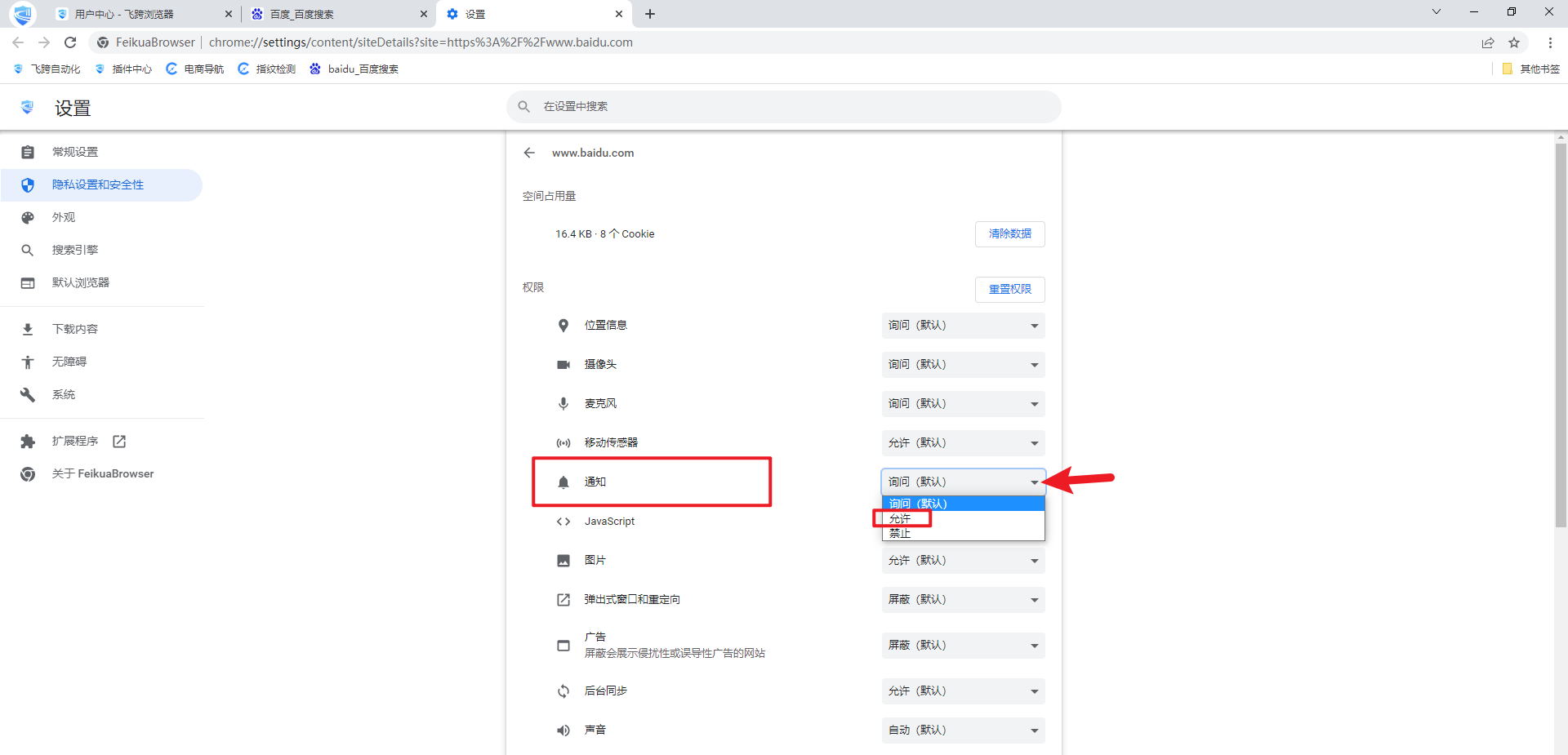The image size is (1568, 755).
Task: Bookmark this page with the star icon
Action: [1514, 42]
